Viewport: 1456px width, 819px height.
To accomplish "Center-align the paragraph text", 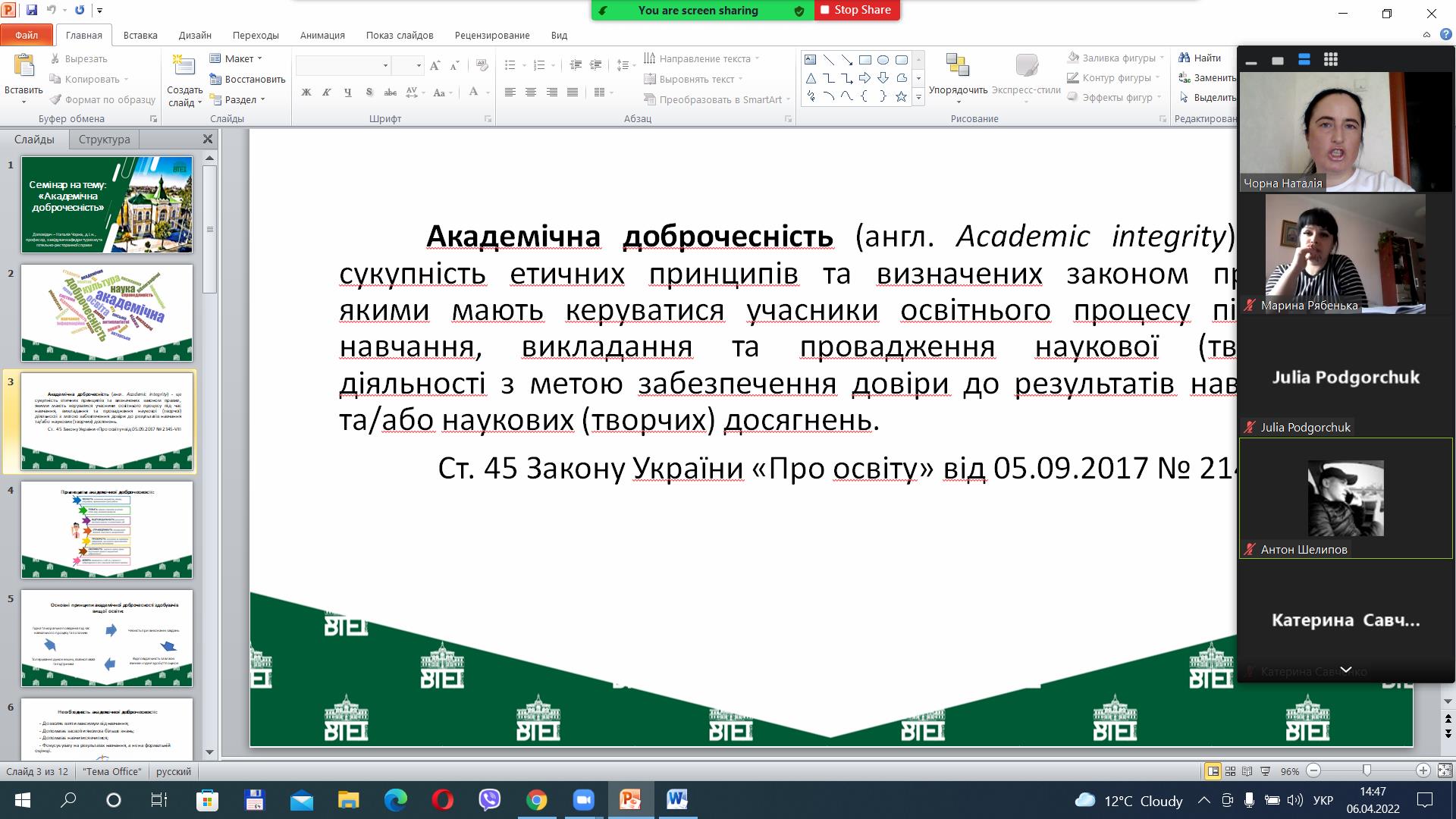I will coord(531,93).
